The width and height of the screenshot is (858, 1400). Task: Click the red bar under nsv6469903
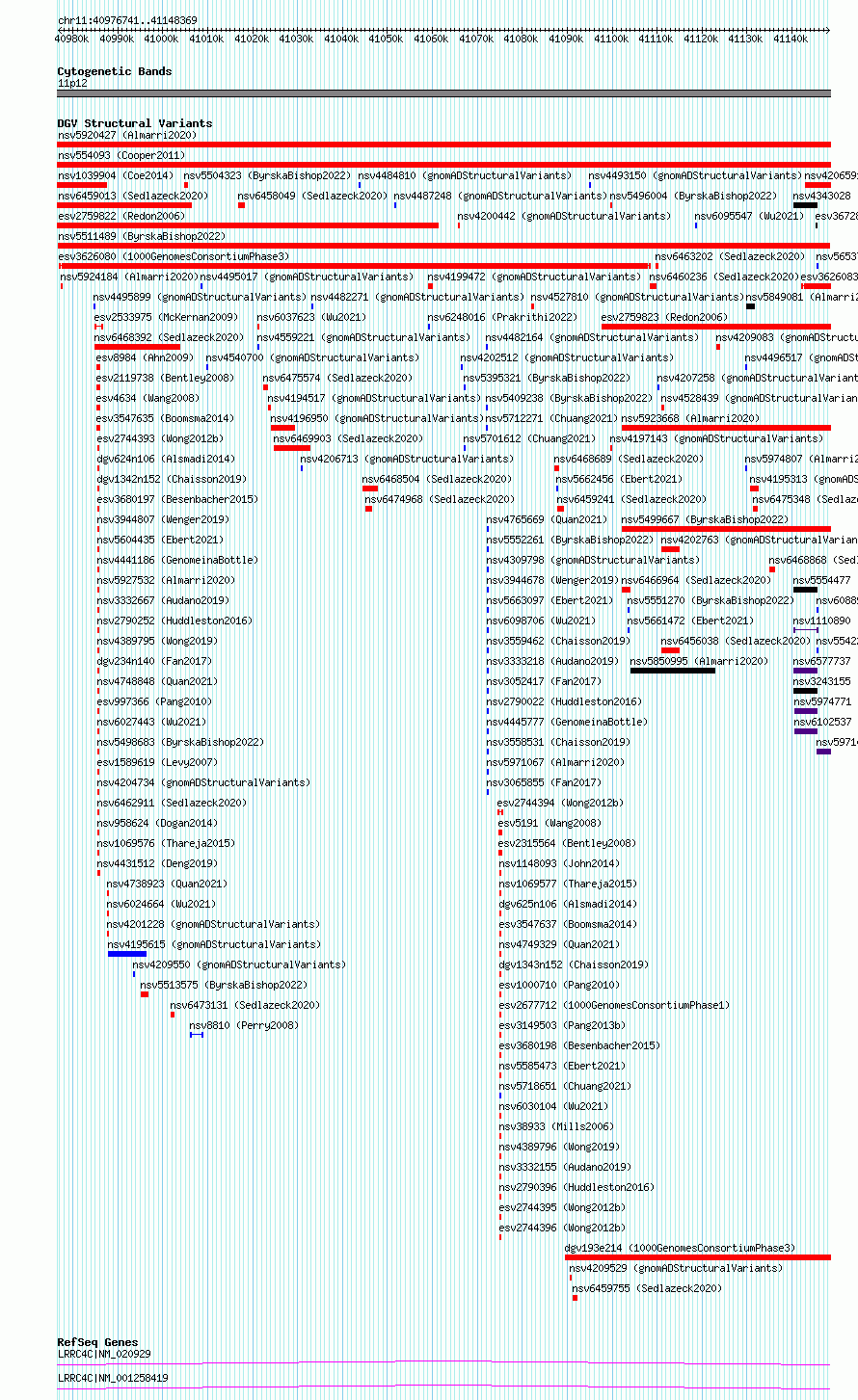[x=292, y=448]
